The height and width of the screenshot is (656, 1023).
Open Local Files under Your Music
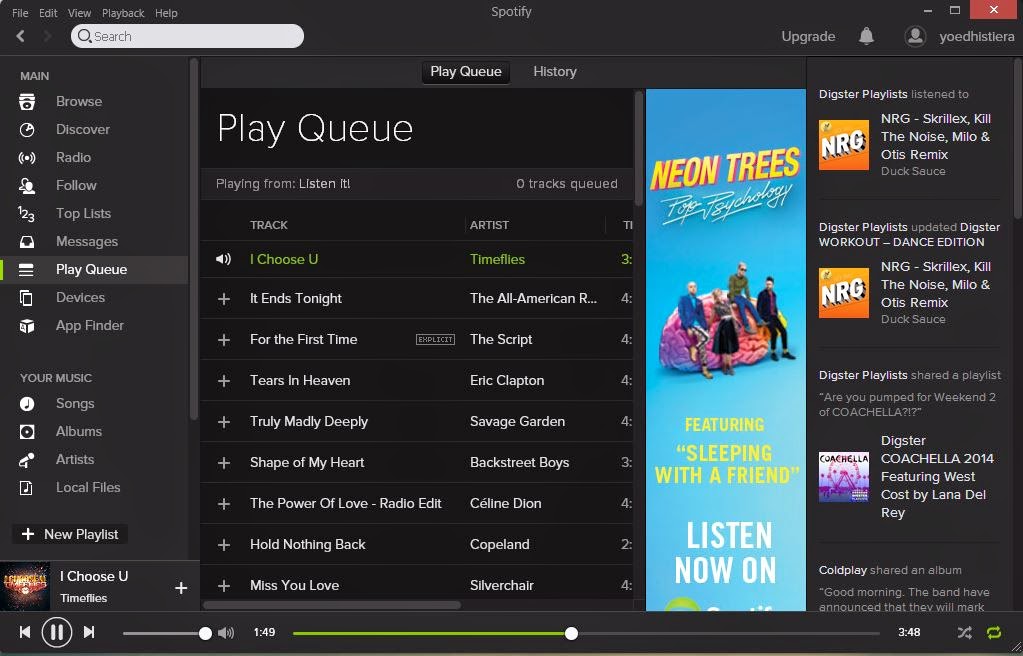[x=86, y=487]
